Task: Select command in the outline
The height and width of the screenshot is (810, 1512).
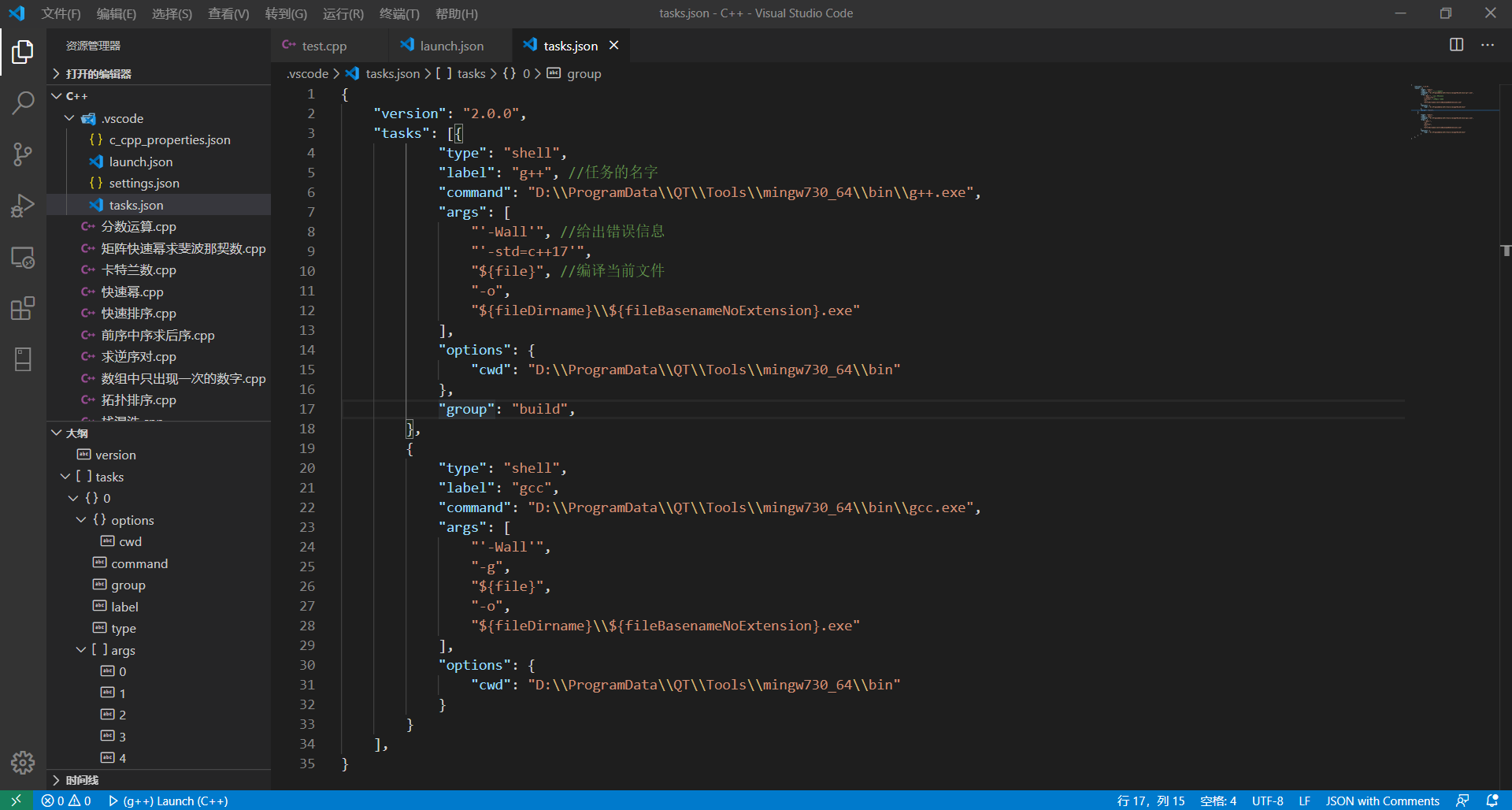Action: pyautogui.click(x=159, y=563)
